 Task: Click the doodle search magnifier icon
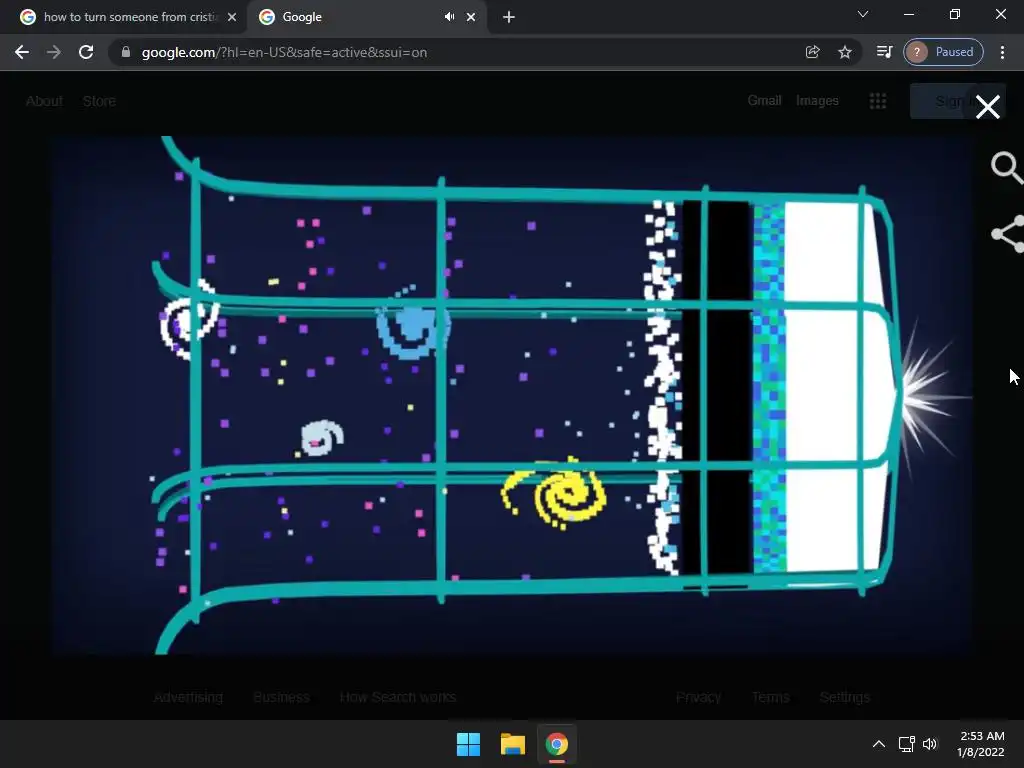pos(1006,168)
